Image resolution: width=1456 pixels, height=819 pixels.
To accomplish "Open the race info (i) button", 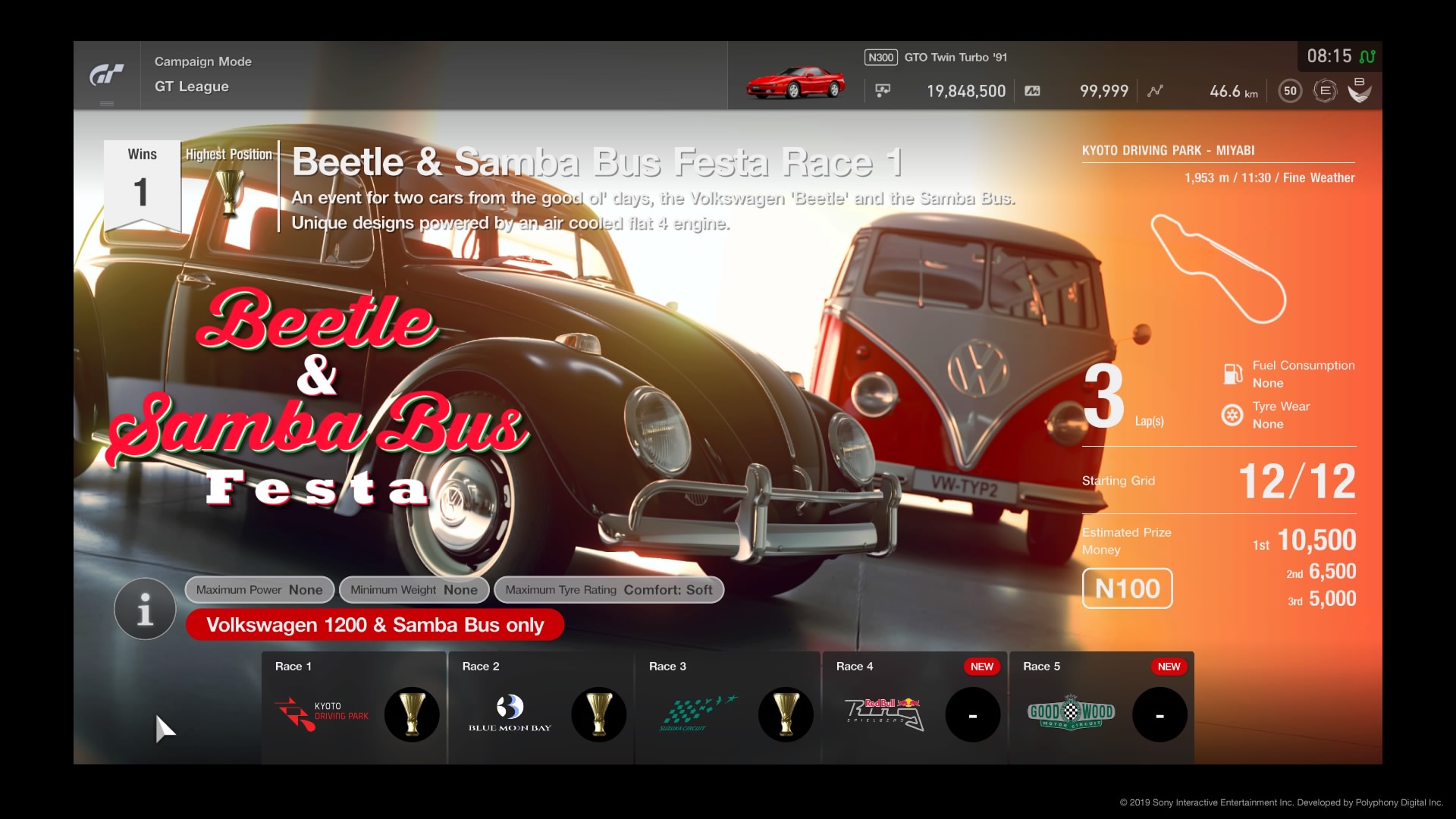I will click(145, 608).
